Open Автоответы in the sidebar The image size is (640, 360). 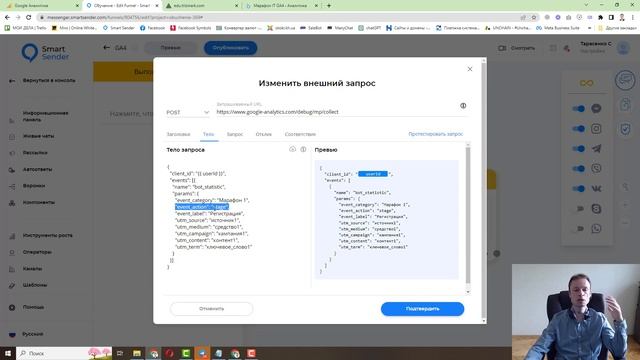[37, 169]
